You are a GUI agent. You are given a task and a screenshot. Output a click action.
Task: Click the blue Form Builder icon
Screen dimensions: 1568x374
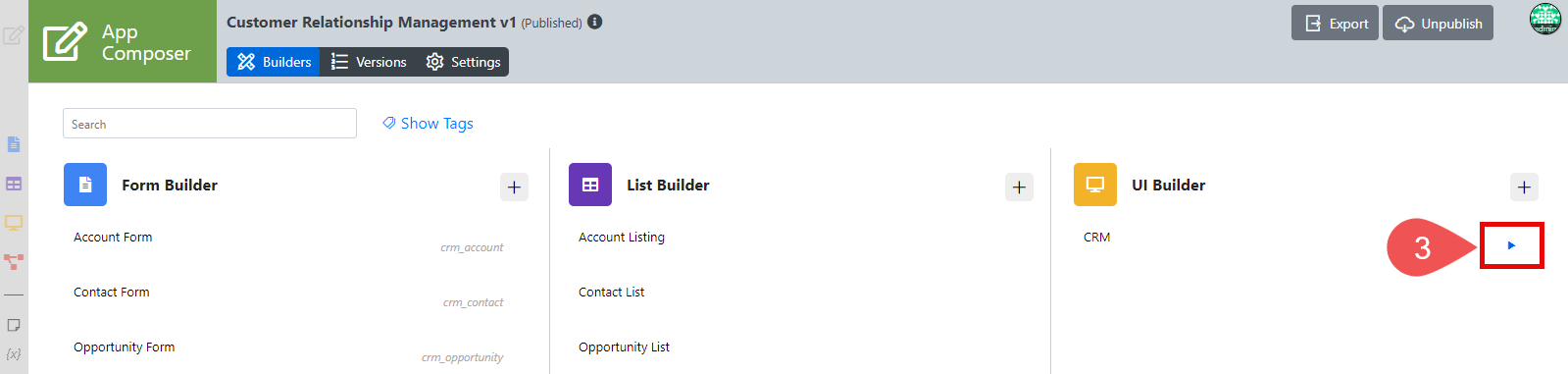[85, 185]
